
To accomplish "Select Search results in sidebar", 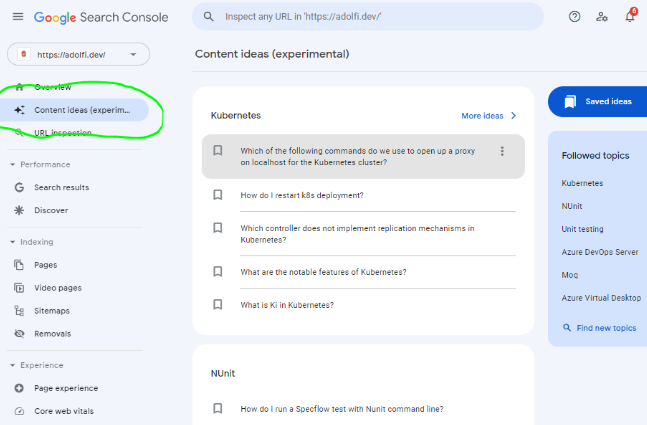I will 61,187.
